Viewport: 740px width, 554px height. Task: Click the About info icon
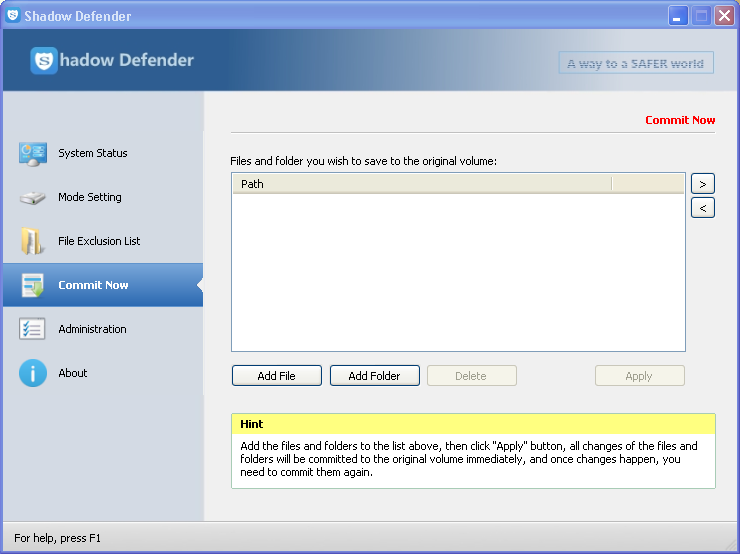click(33, 373)
